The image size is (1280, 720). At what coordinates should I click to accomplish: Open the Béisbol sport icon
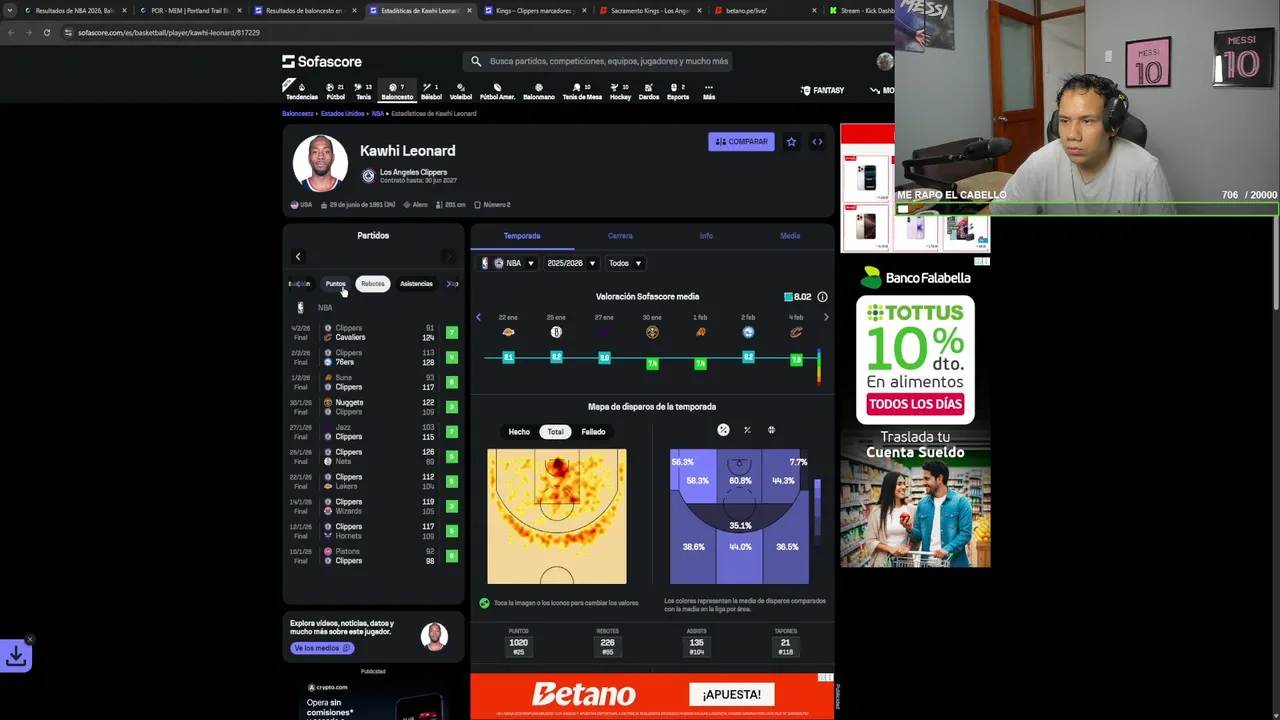click(431, 91)
